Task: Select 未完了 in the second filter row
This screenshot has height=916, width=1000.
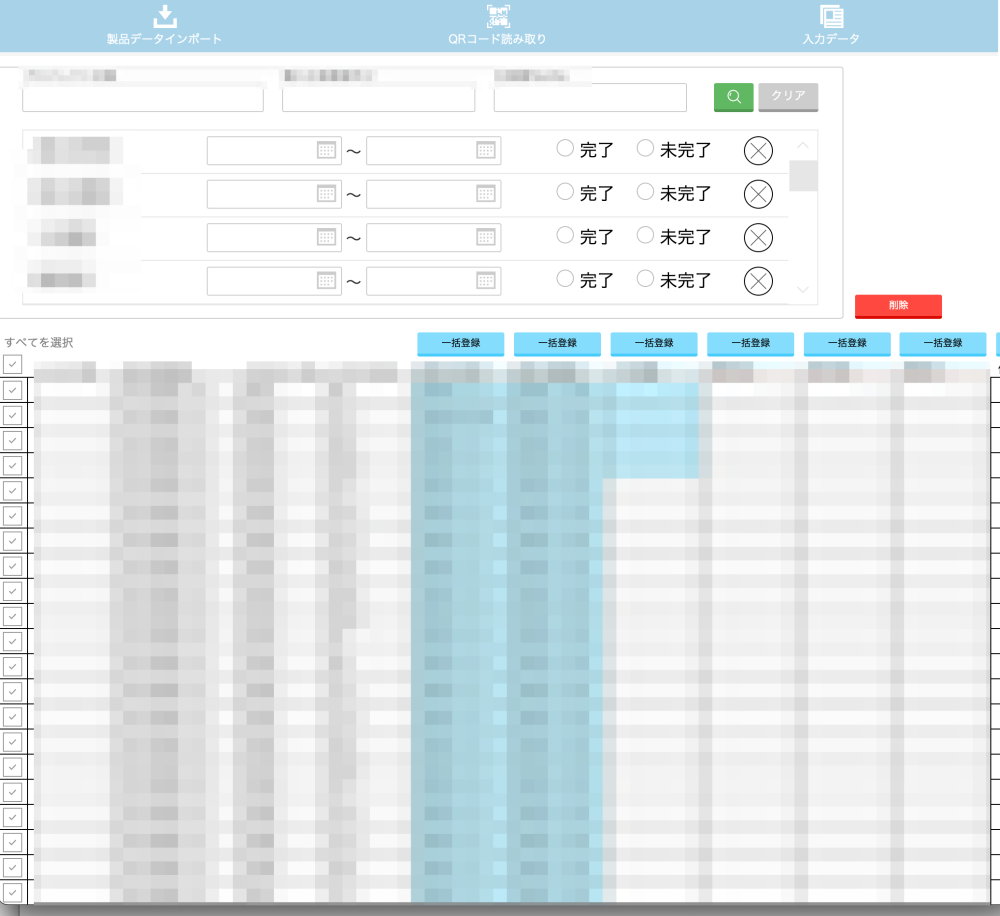Action: [x=645, y=191]
